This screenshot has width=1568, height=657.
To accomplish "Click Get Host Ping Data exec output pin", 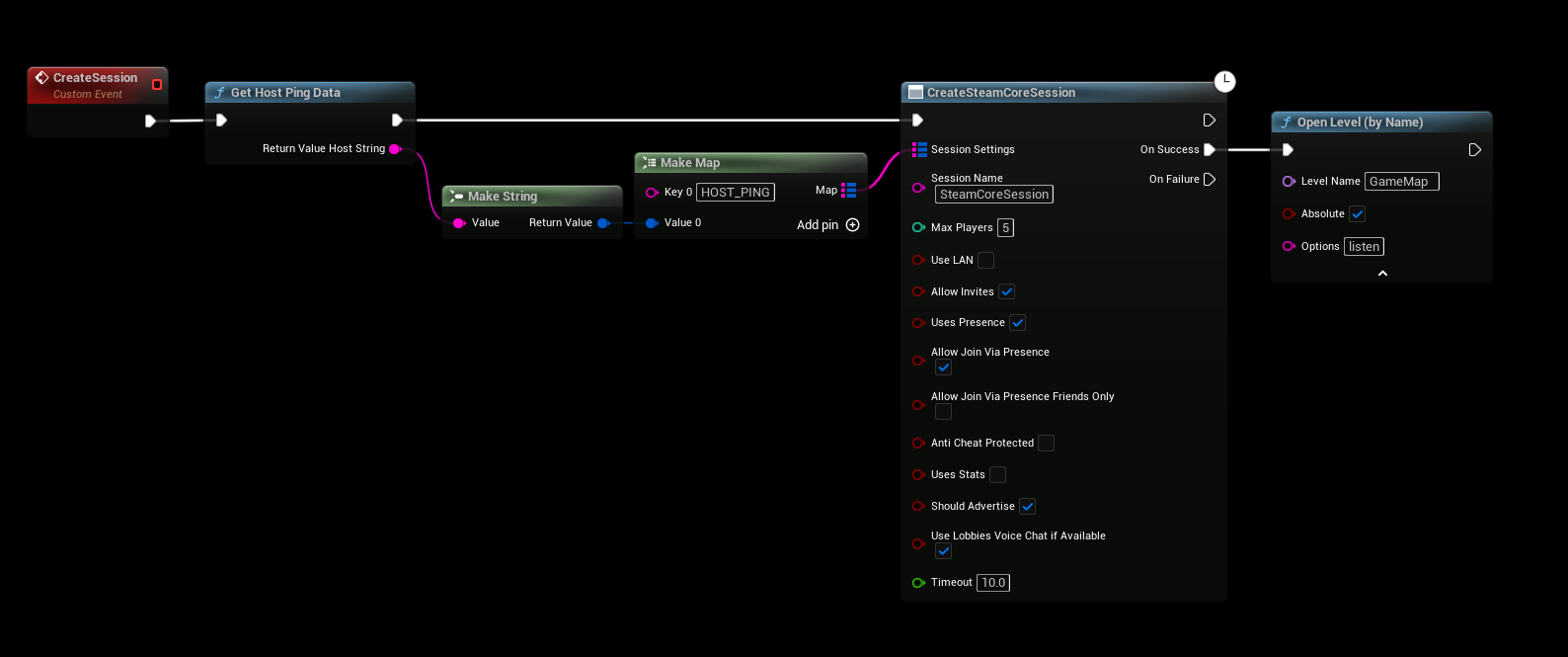I will [397, 121].
